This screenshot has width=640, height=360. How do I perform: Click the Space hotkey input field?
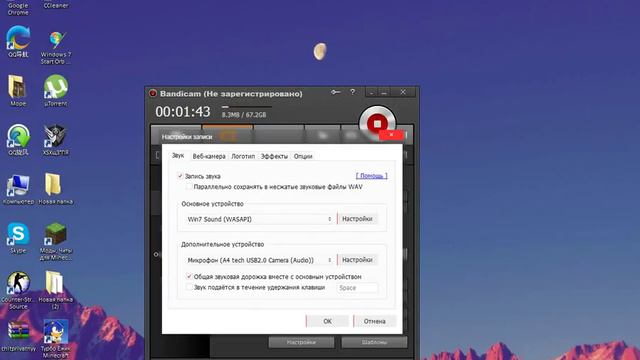click(357, 288)
